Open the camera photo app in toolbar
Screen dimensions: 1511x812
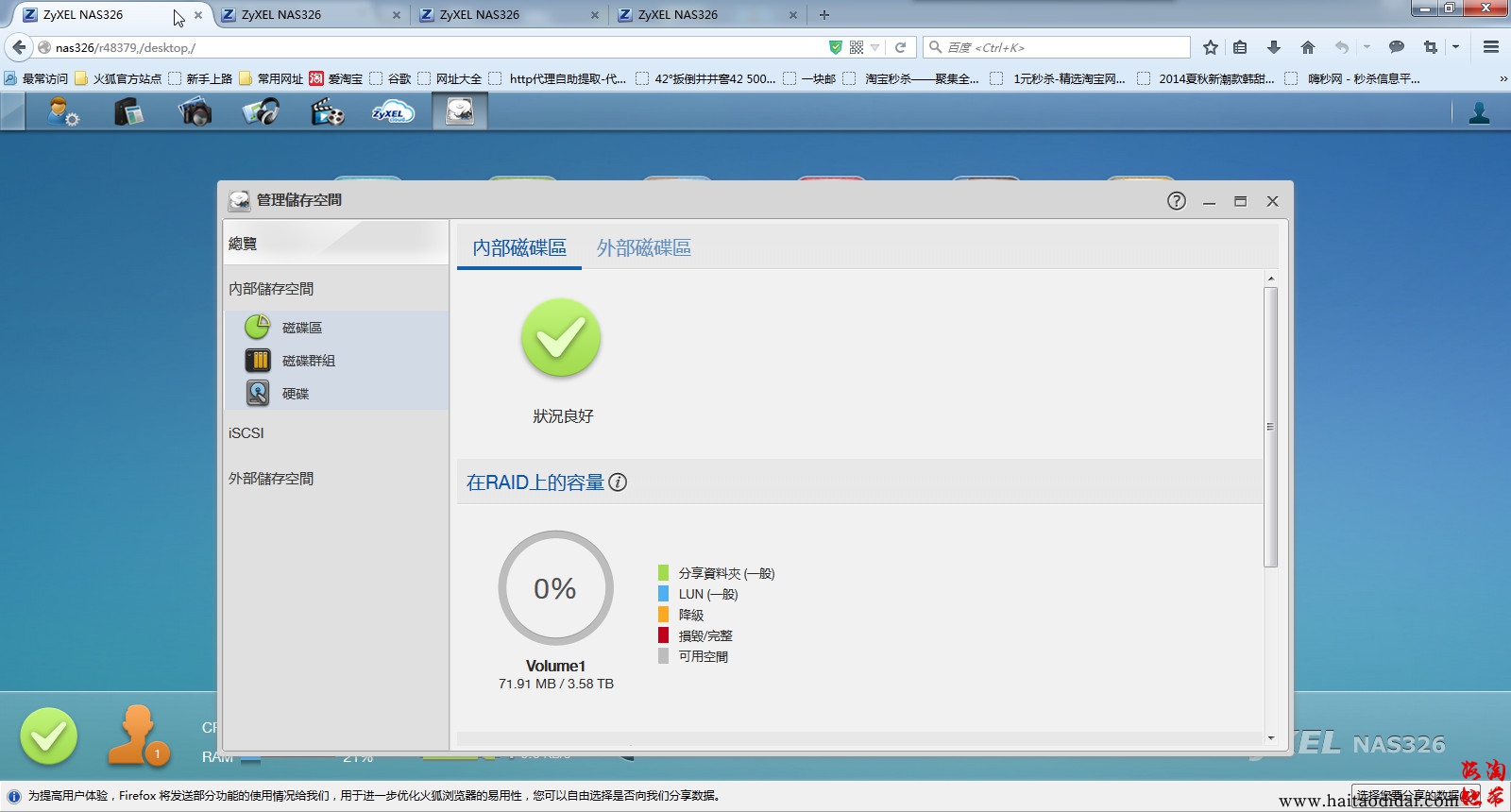(x=195, y=112)
